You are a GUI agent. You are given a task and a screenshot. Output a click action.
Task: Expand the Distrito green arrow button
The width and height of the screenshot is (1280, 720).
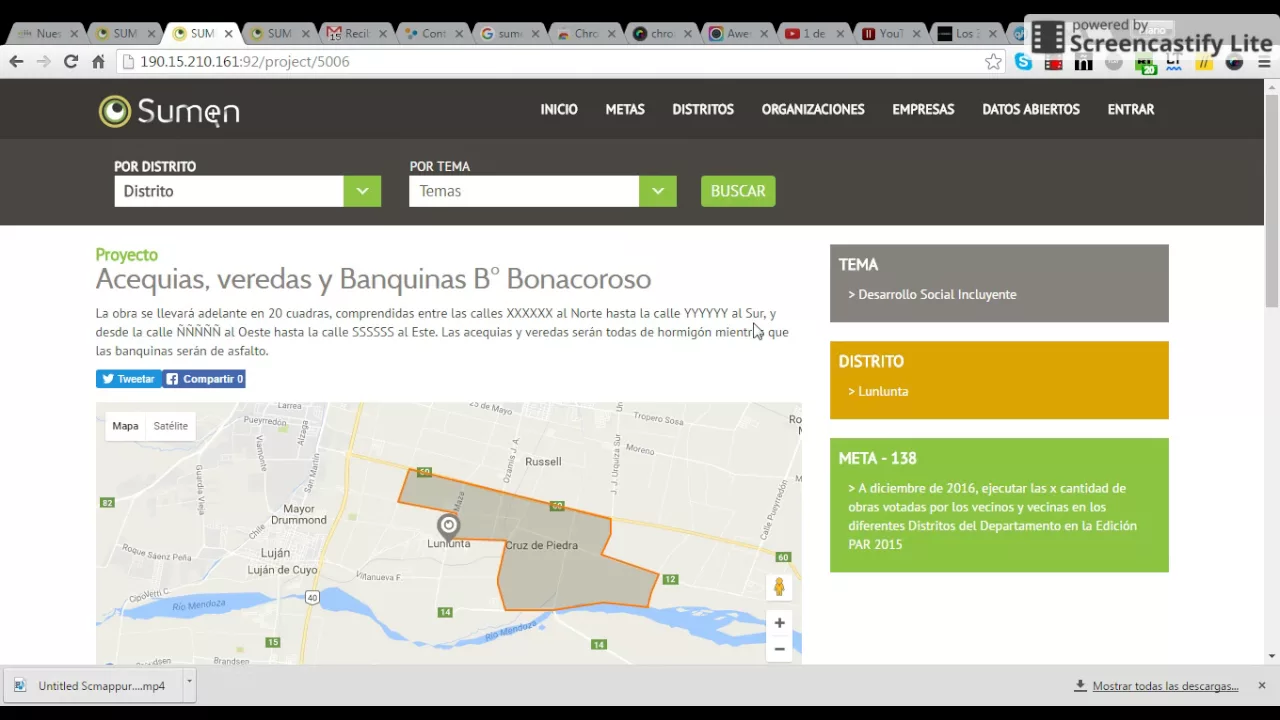[x=362, y=191]
